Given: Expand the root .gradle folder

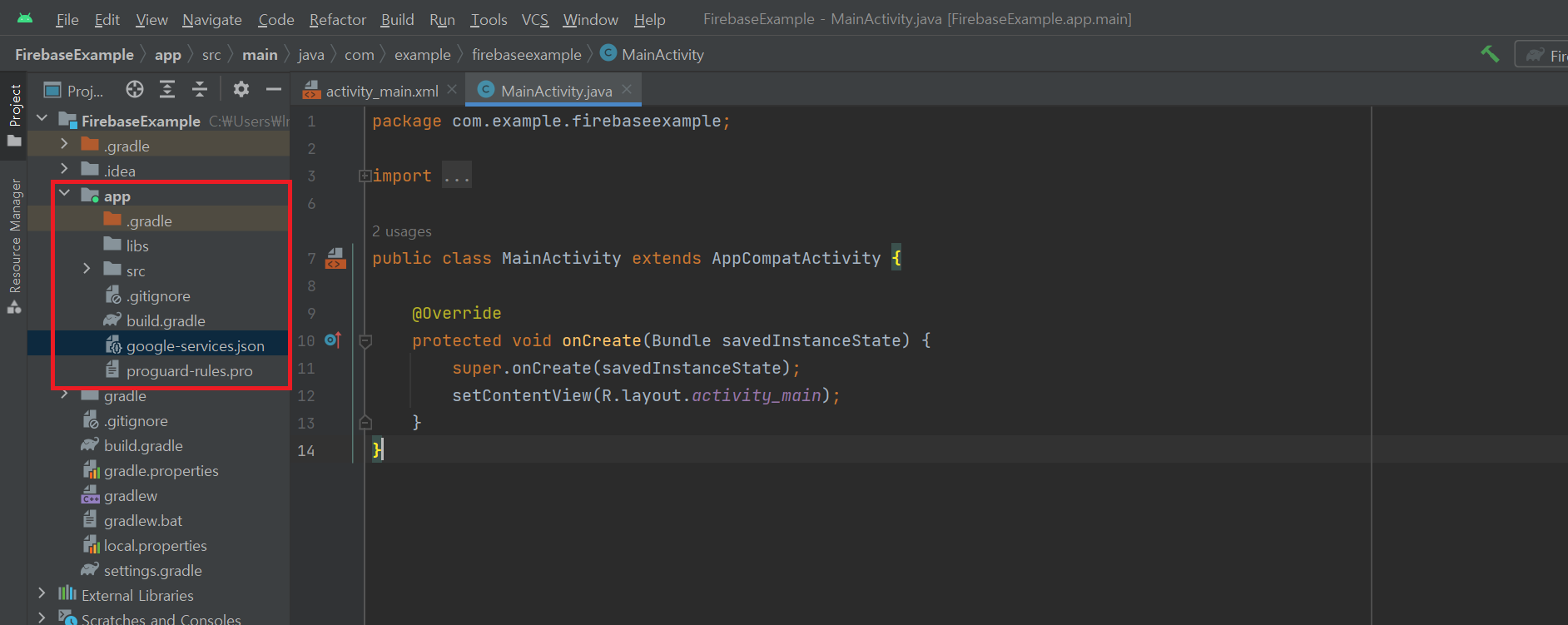Looking at the screenshot, I should (64, 144).
